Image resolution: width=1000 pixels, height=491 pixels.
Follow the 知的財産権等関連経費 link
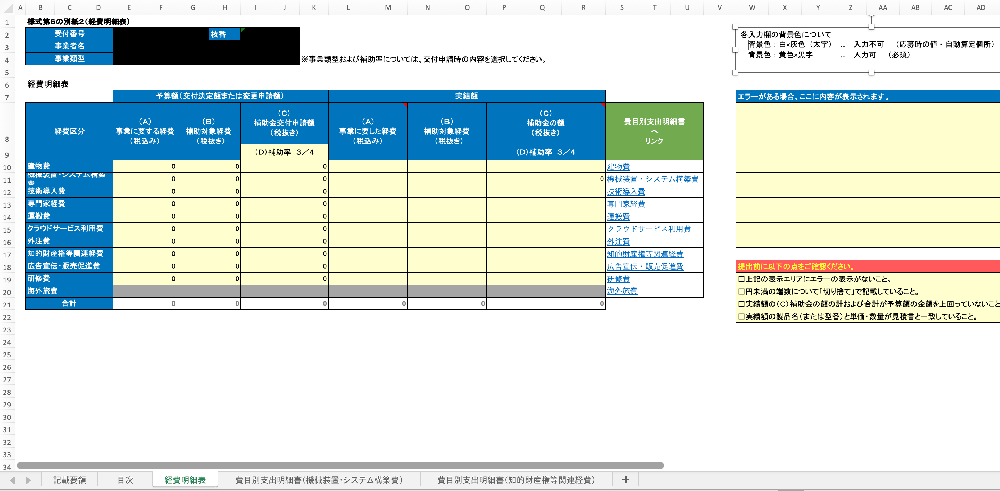(x=645, y=254)
